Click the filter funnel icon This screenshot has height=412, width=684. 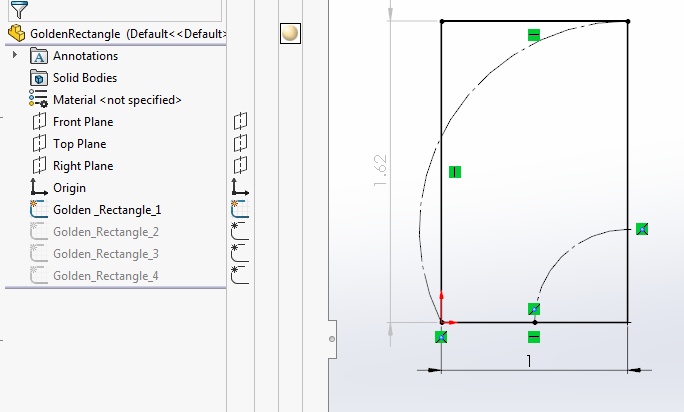[x=19, y=10]
